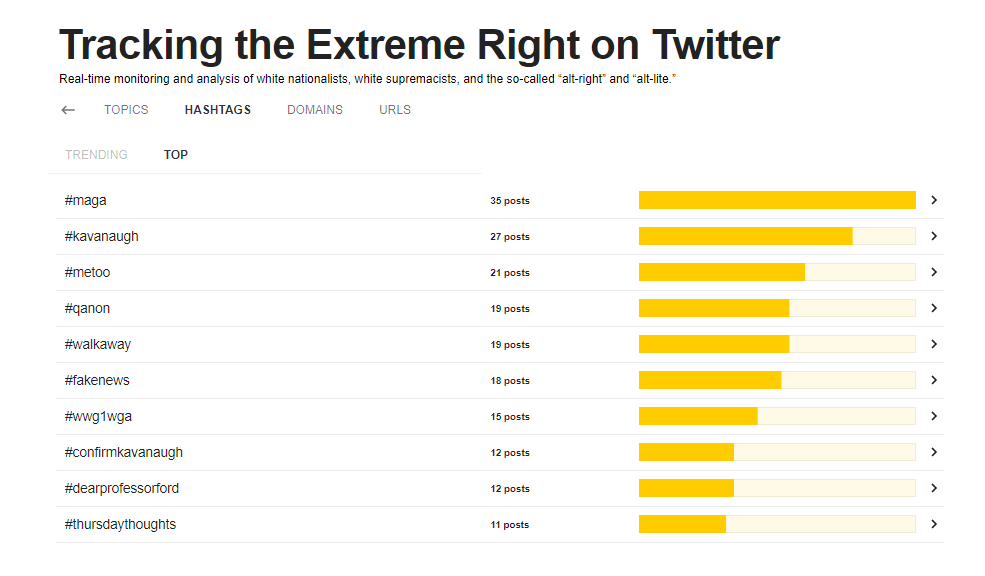Click the #kavanaugh yellow progress bar
The width and height of the screenshot is (985, 576).
745,236
